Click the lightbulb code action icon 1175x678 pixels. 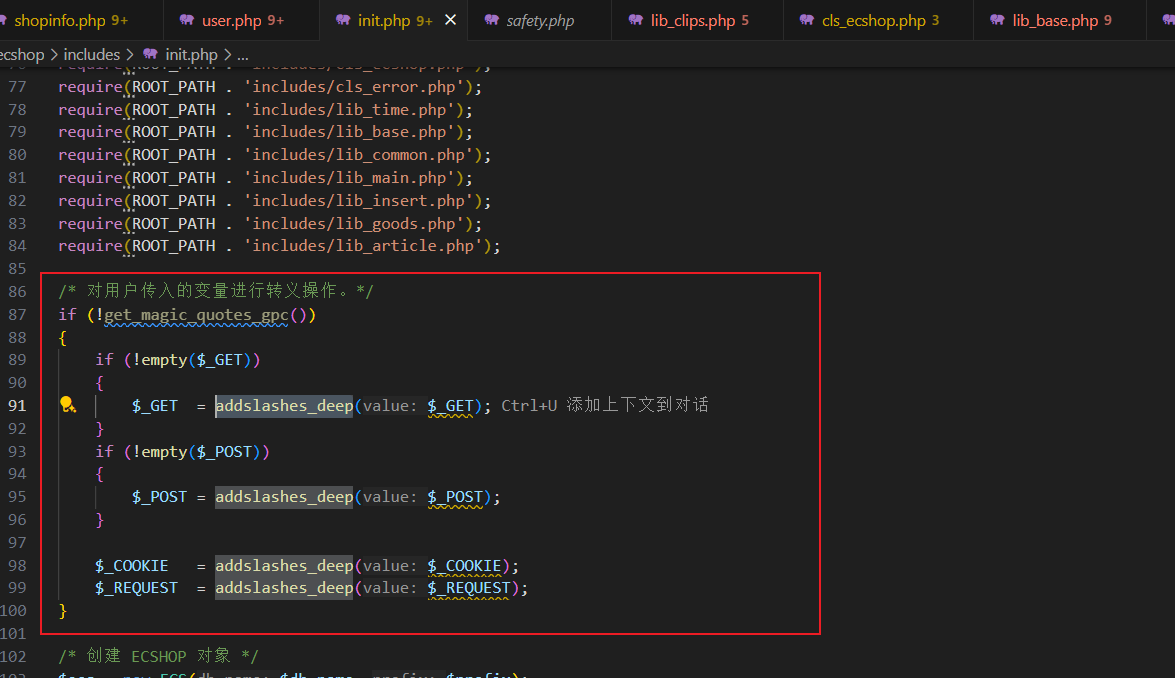tap(67, 405)
